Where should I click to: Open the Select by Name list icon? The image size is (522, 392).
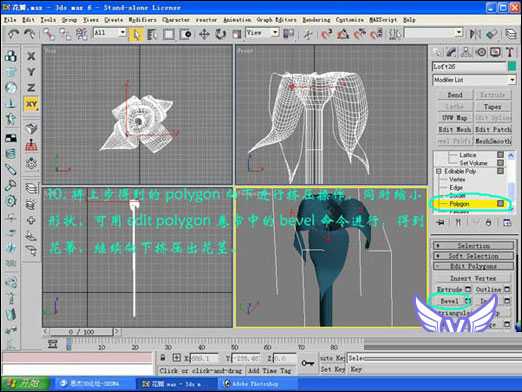point(152,34)
